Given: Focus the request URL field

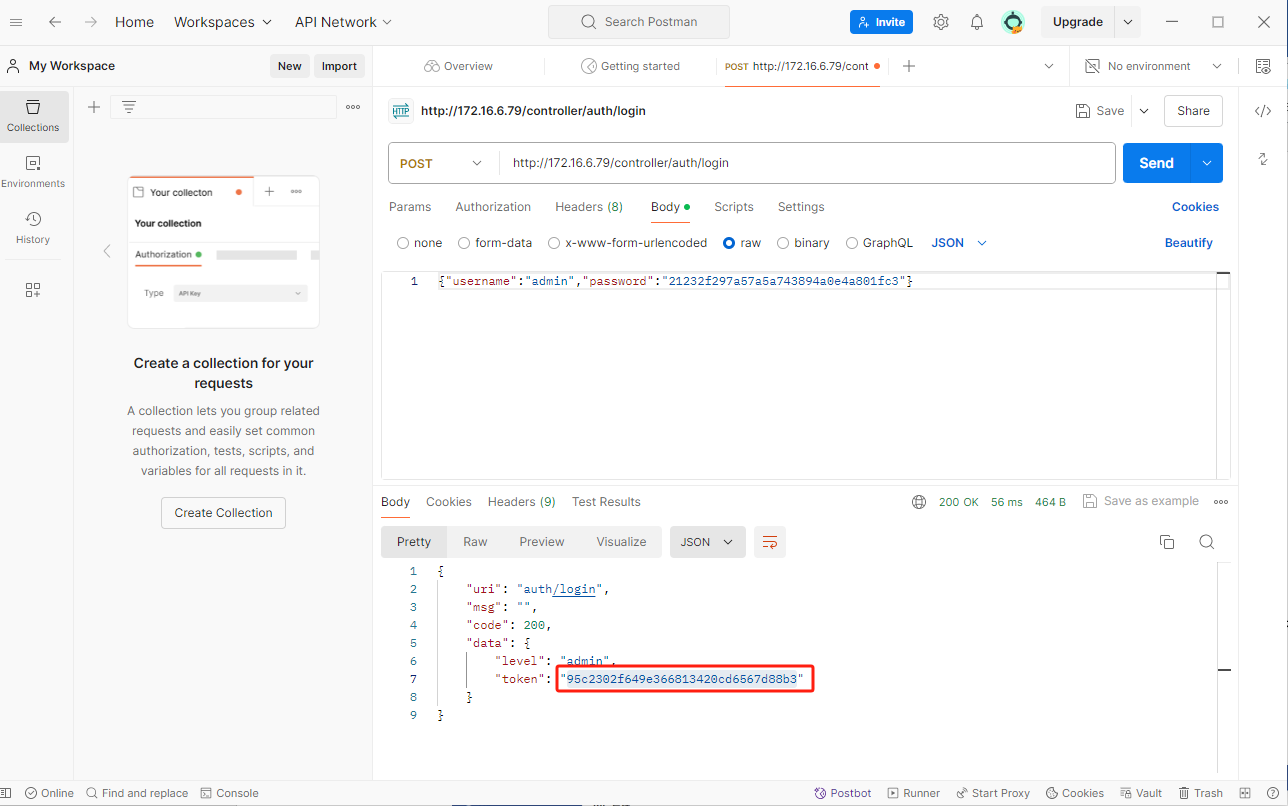Looking at the screenshot, I should [807, 163].
